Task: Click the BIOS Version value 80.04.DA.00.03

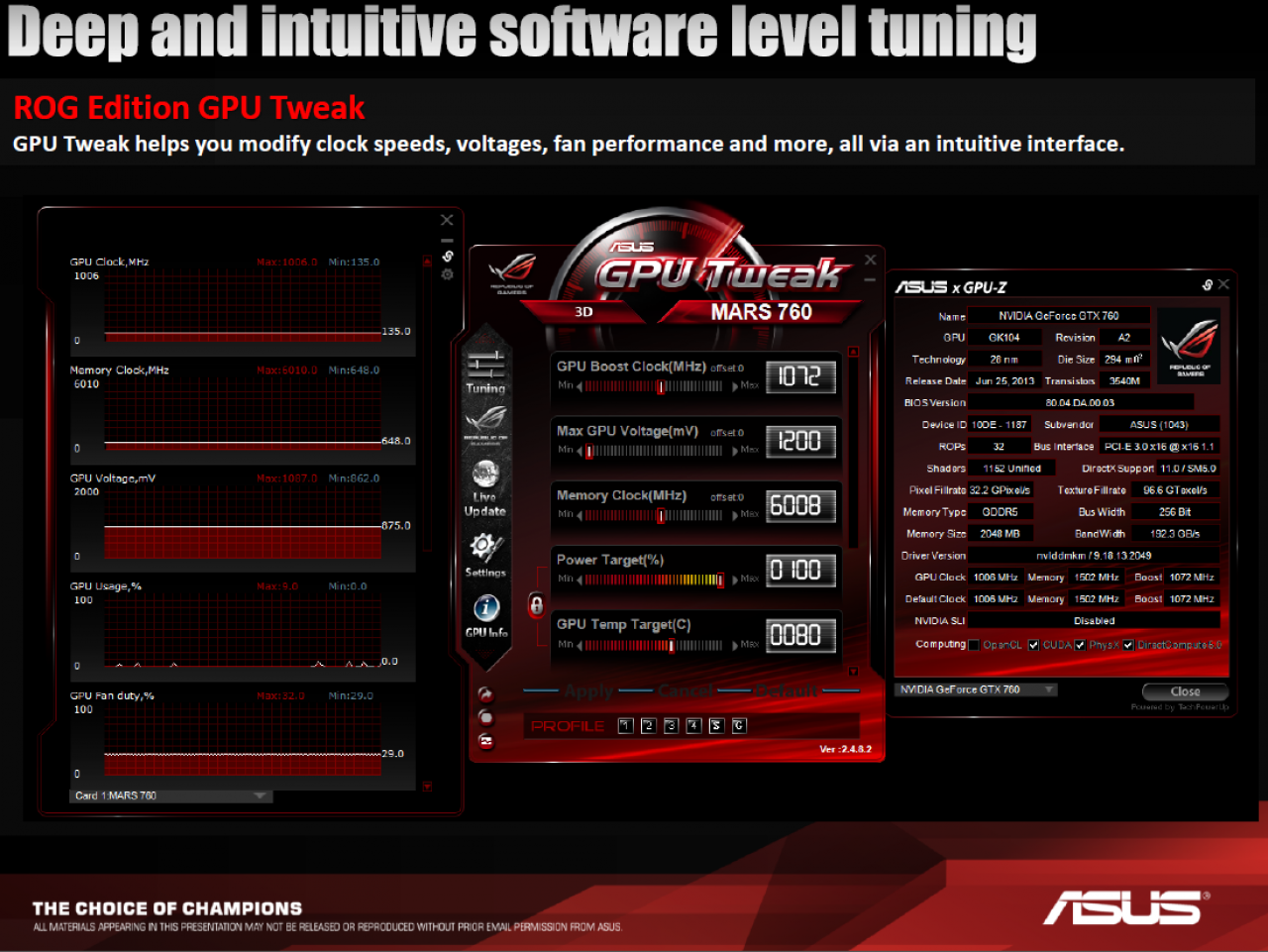Action: point(1080,402)
